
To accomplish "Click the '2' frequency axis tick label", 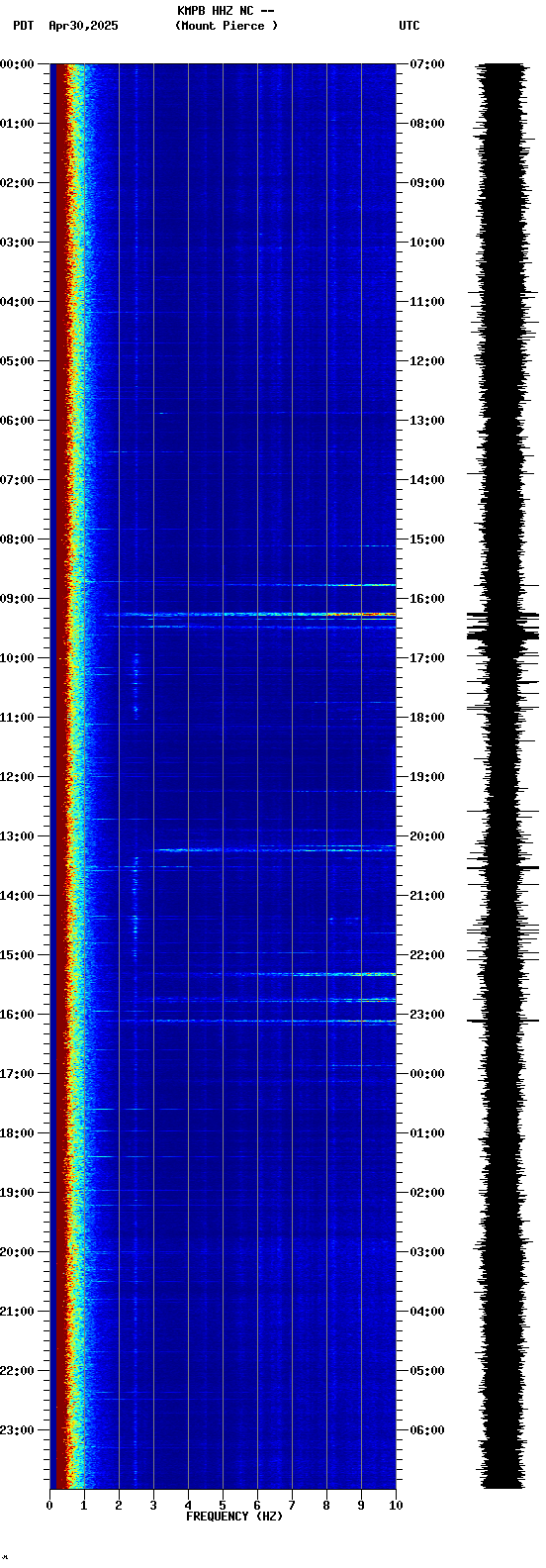I will click(x=119, y=1506).
